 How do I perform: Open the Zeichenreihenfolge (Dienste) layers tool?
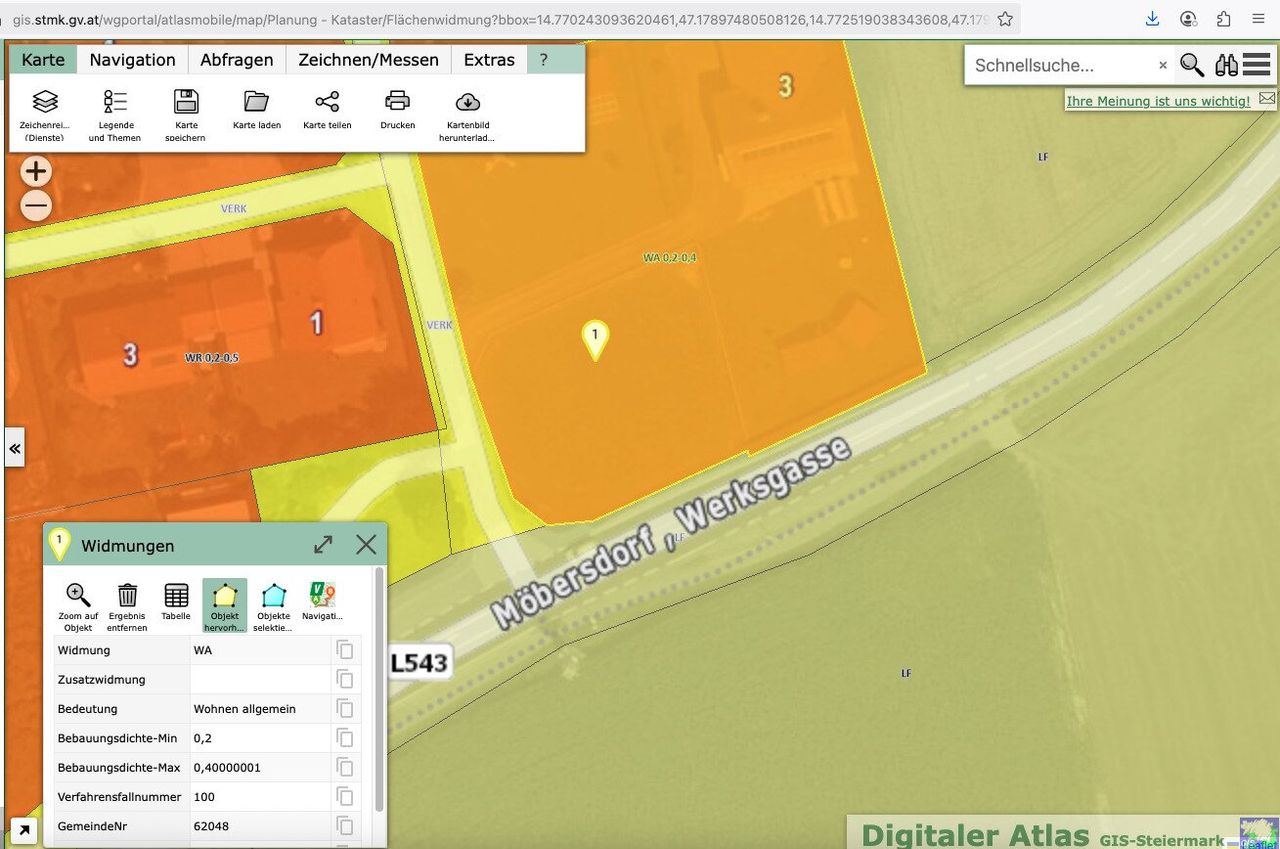(45, 102)
